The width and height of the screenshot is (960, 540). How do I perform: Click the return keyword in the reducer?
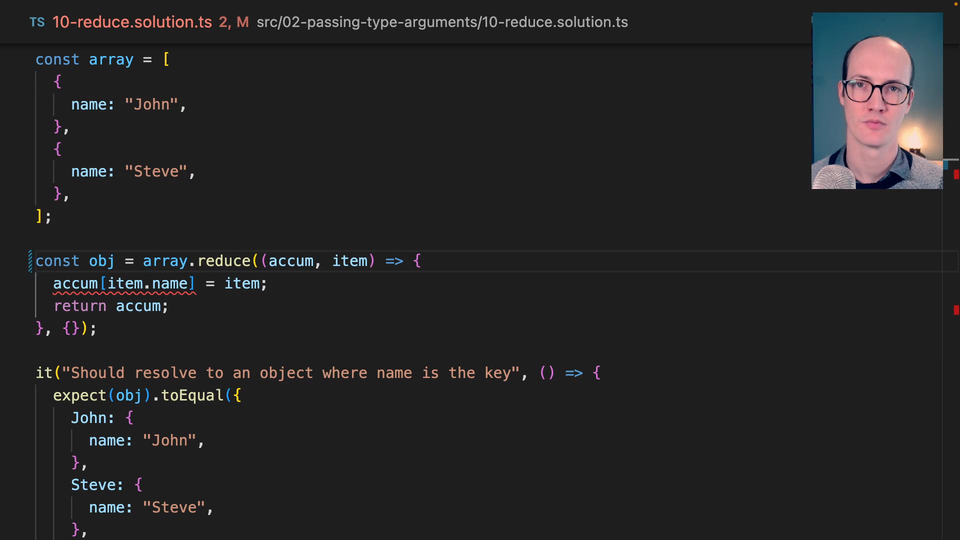80,306
